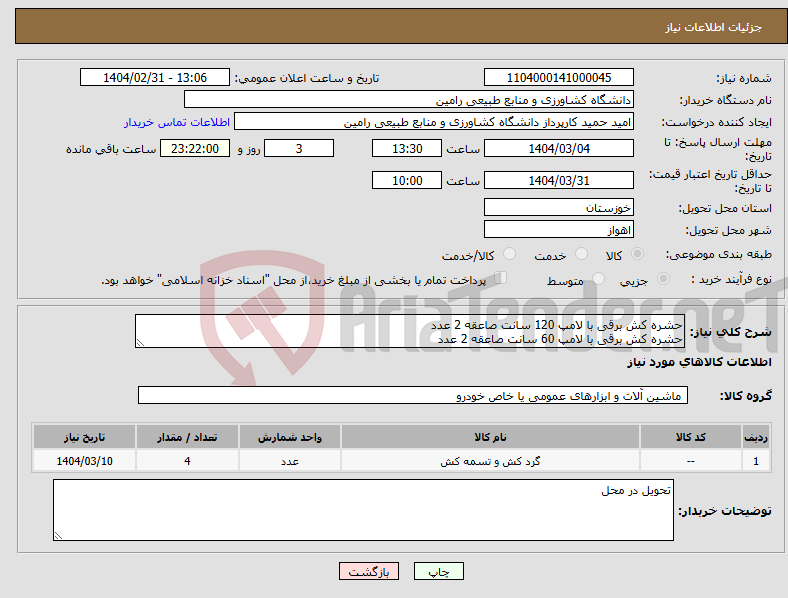Click the item code cell showing --
Viewport: 788px width, 598px height.
[691, 460]
